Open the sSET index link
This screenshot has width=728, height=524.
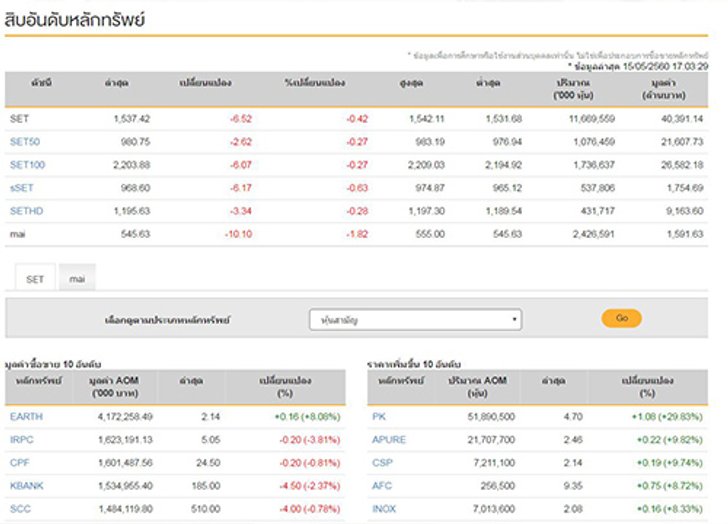click(21, 188)
